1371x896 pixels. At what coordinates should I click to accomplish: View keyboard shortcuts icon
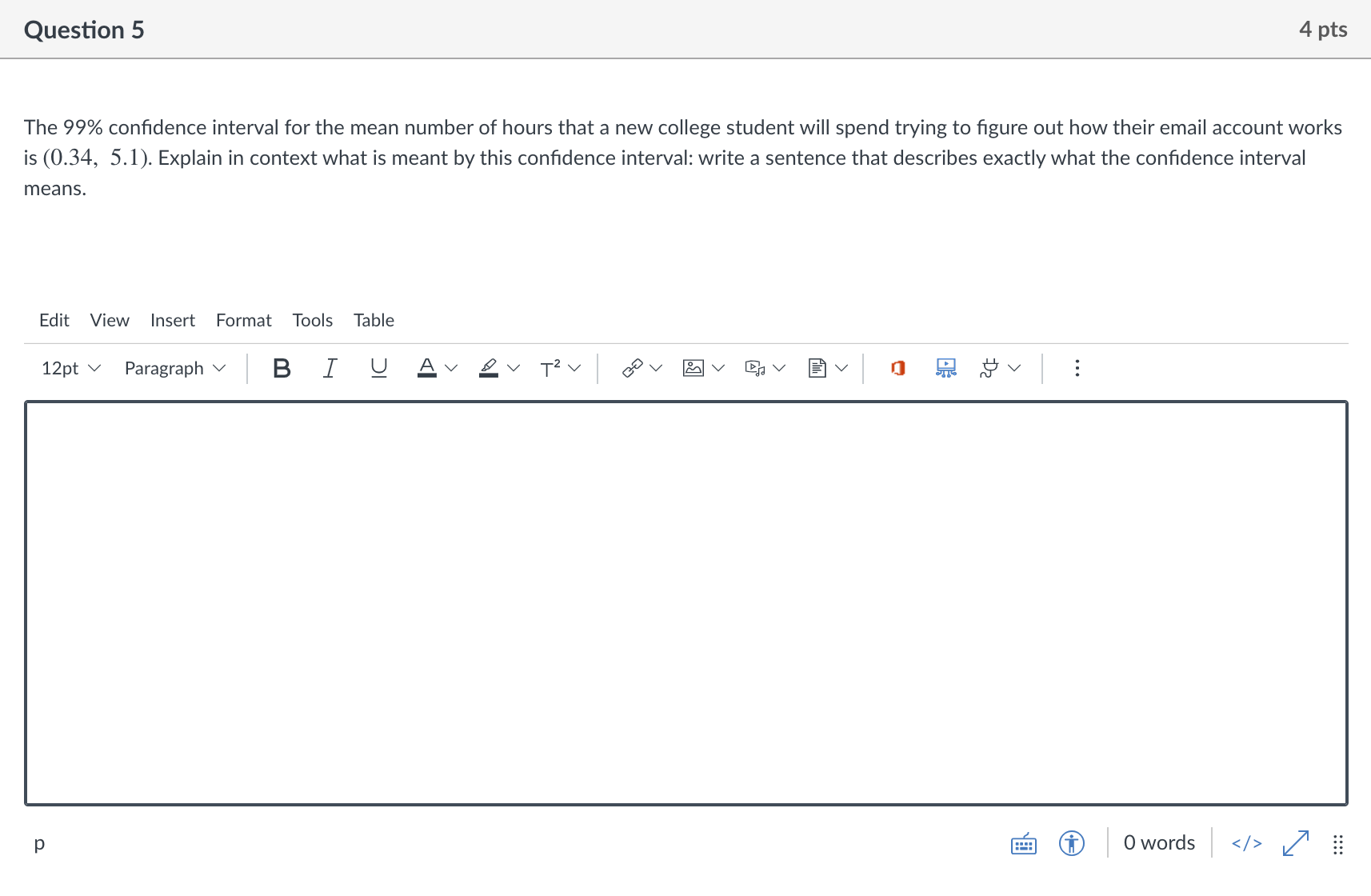pyautogui.click(x=1024, y=843)
